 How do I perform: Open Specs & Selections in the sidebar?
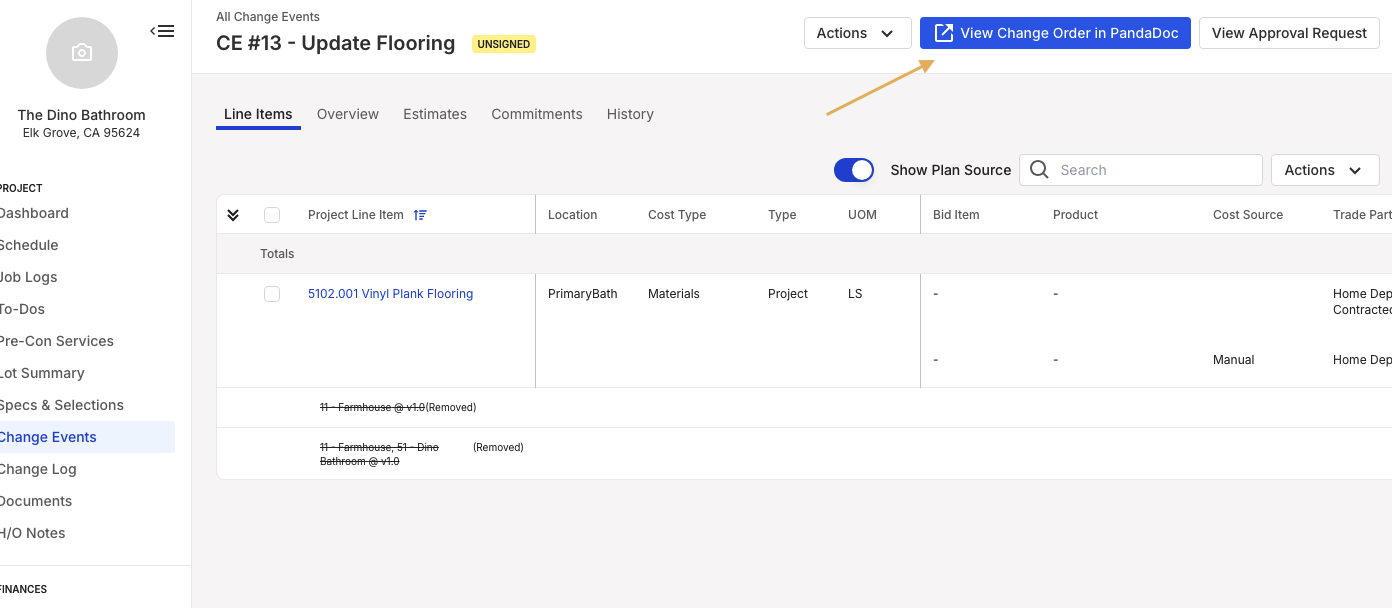(x=62, y=405)
